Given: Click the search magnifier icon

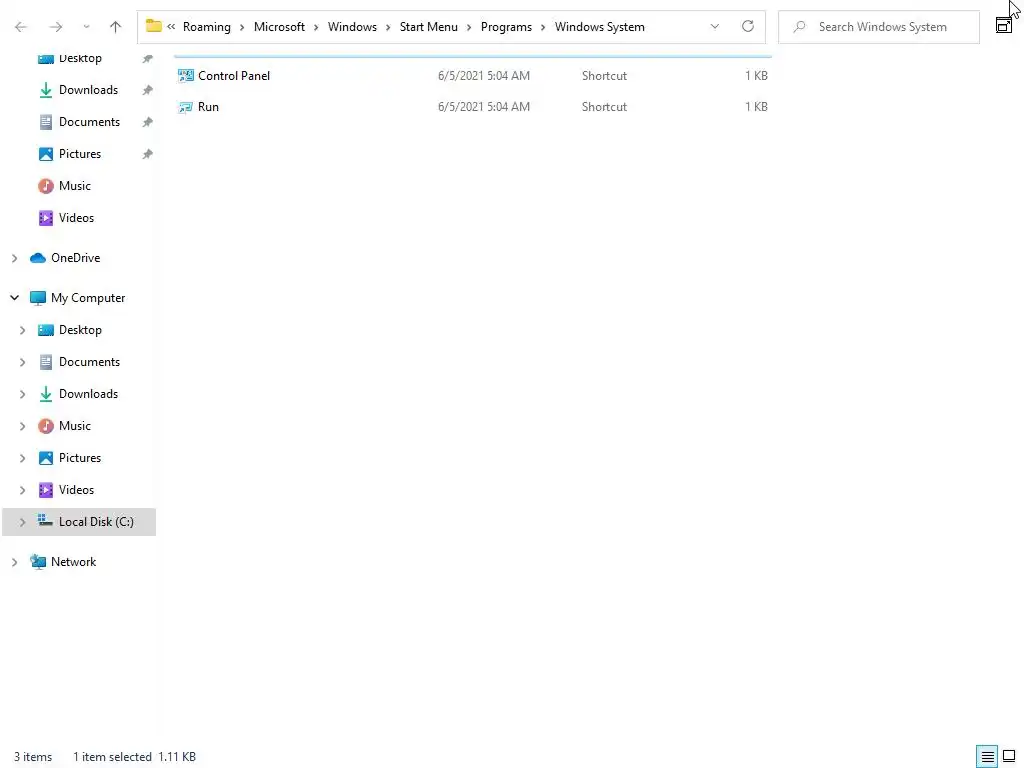Looking at the screenshot, I should coord(799,27).
